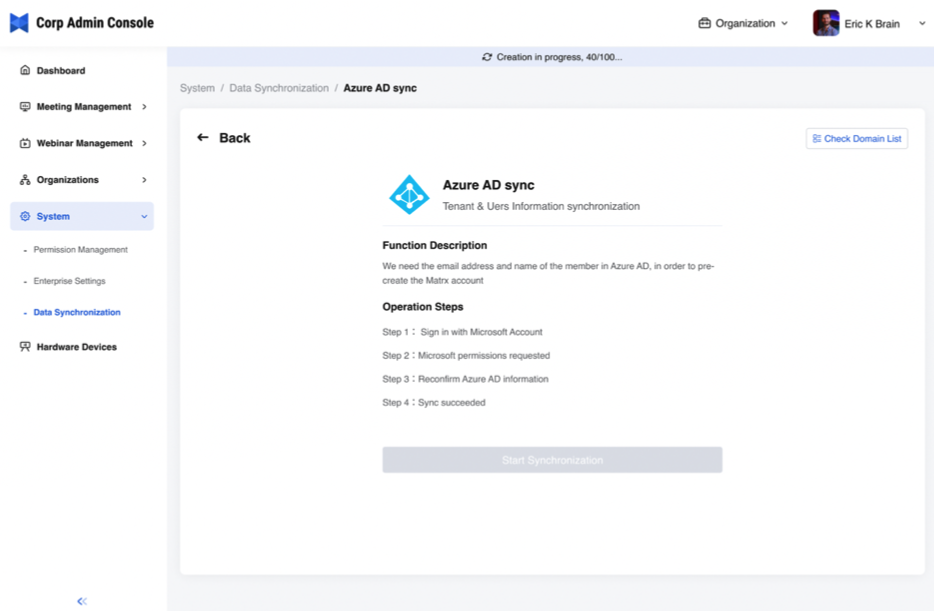
Task: Expand the Meeting Management submenu chevron
Action: coord(144,107)
